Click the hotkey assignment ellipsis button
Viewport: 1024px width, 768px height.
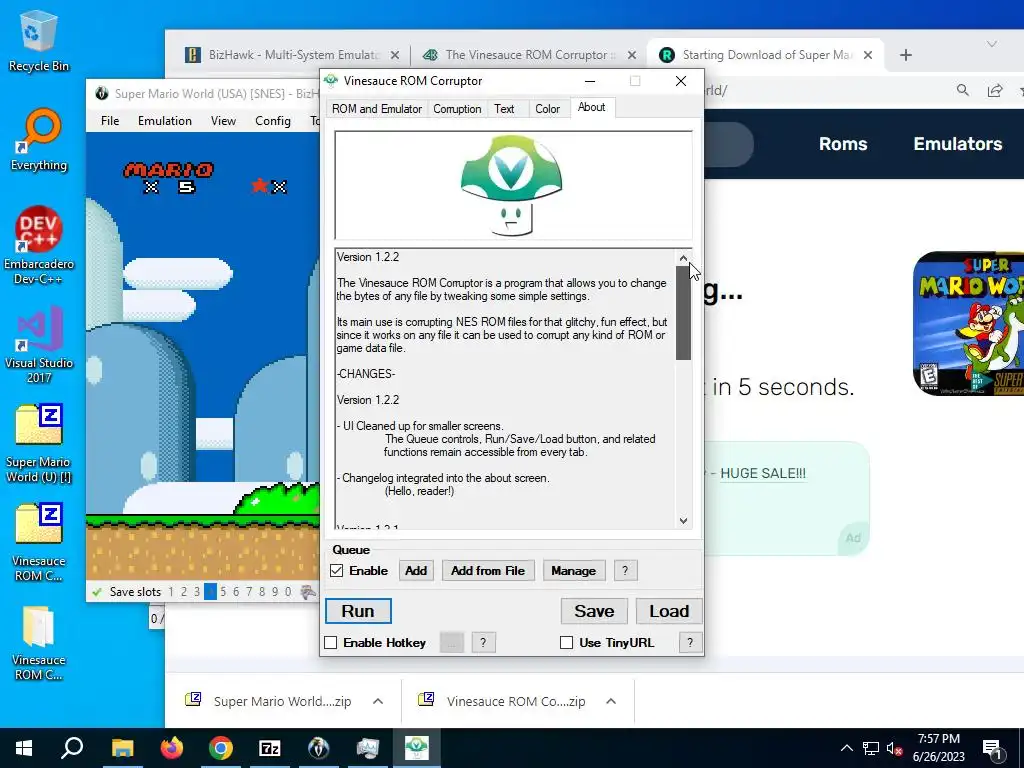point(452,643)
